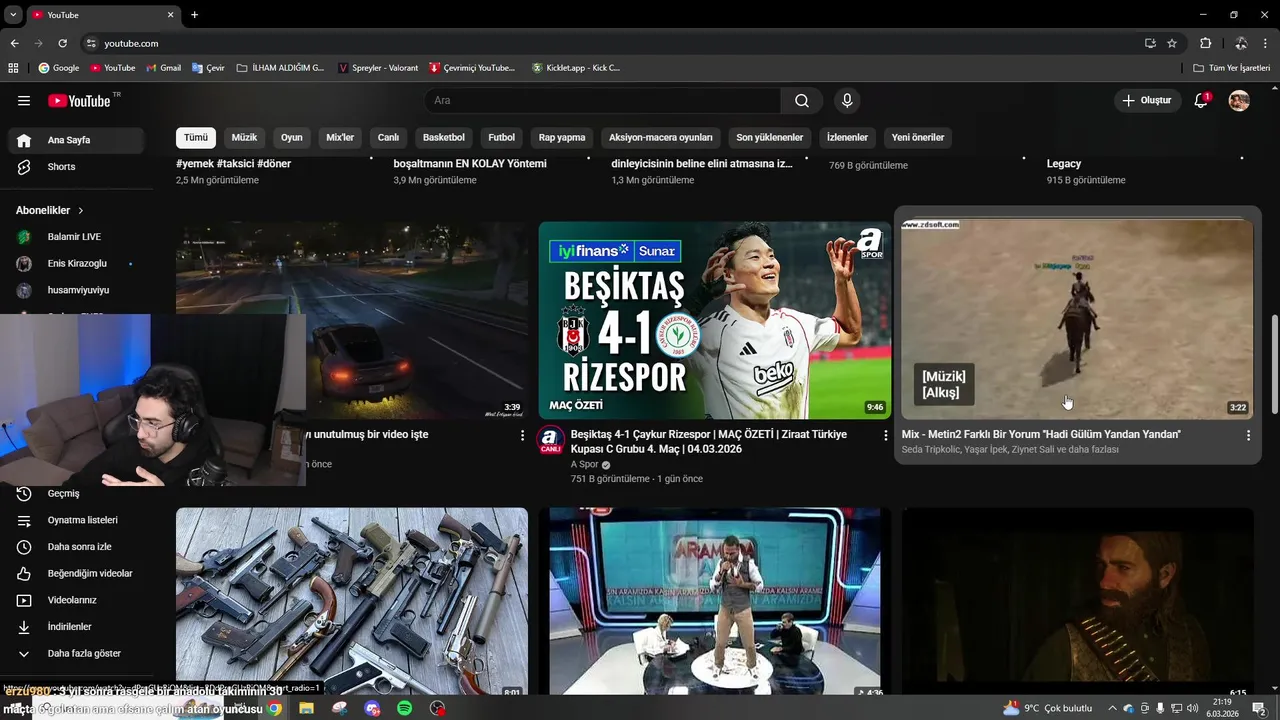The height and width of the screenshot is (720, 1280).
Task: Go to Ana Sayfa in sidebar
Action: 75,140
